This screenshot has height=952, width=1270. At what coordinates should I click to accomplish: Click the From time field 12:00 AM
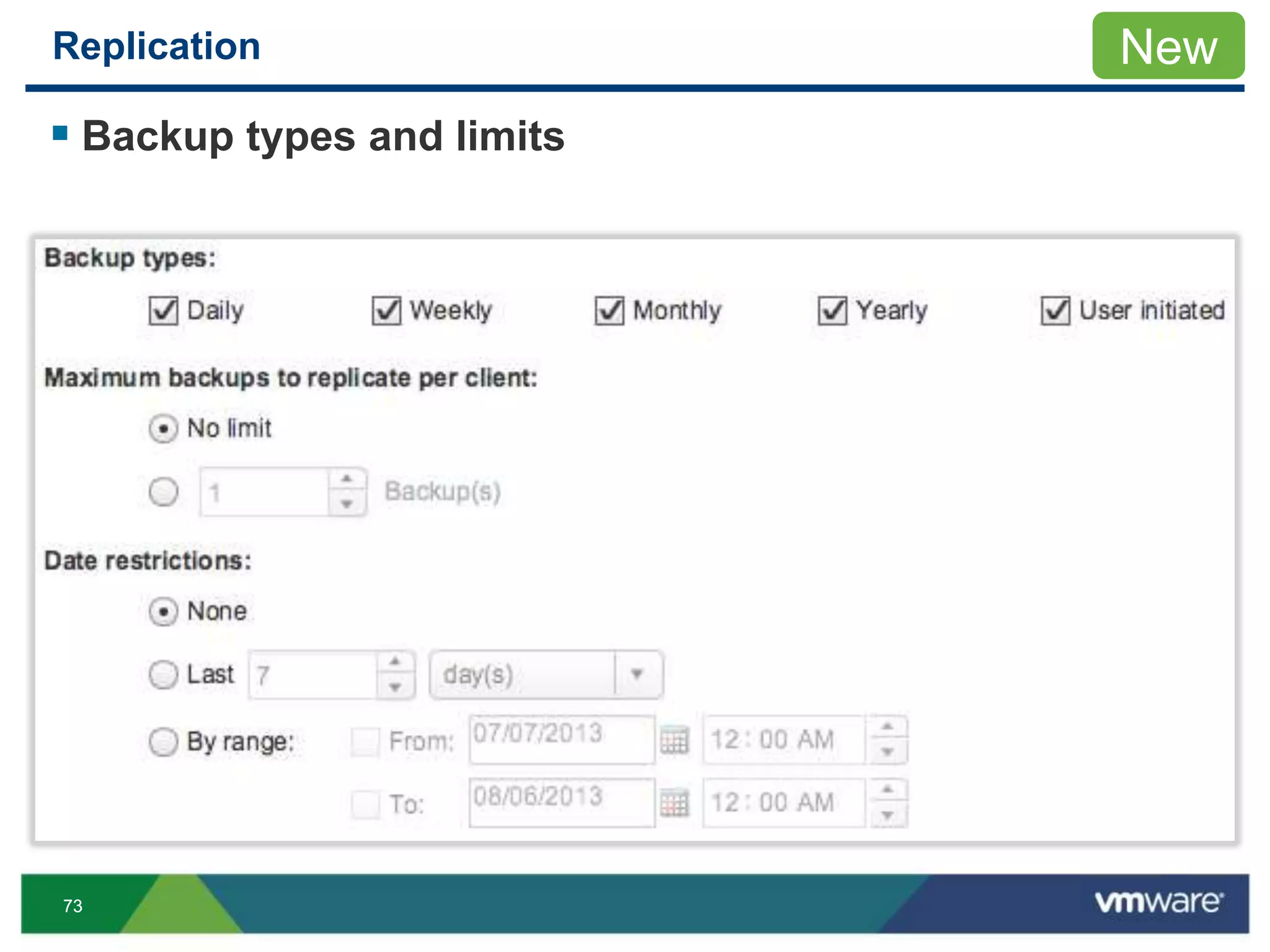click(784, 740)
